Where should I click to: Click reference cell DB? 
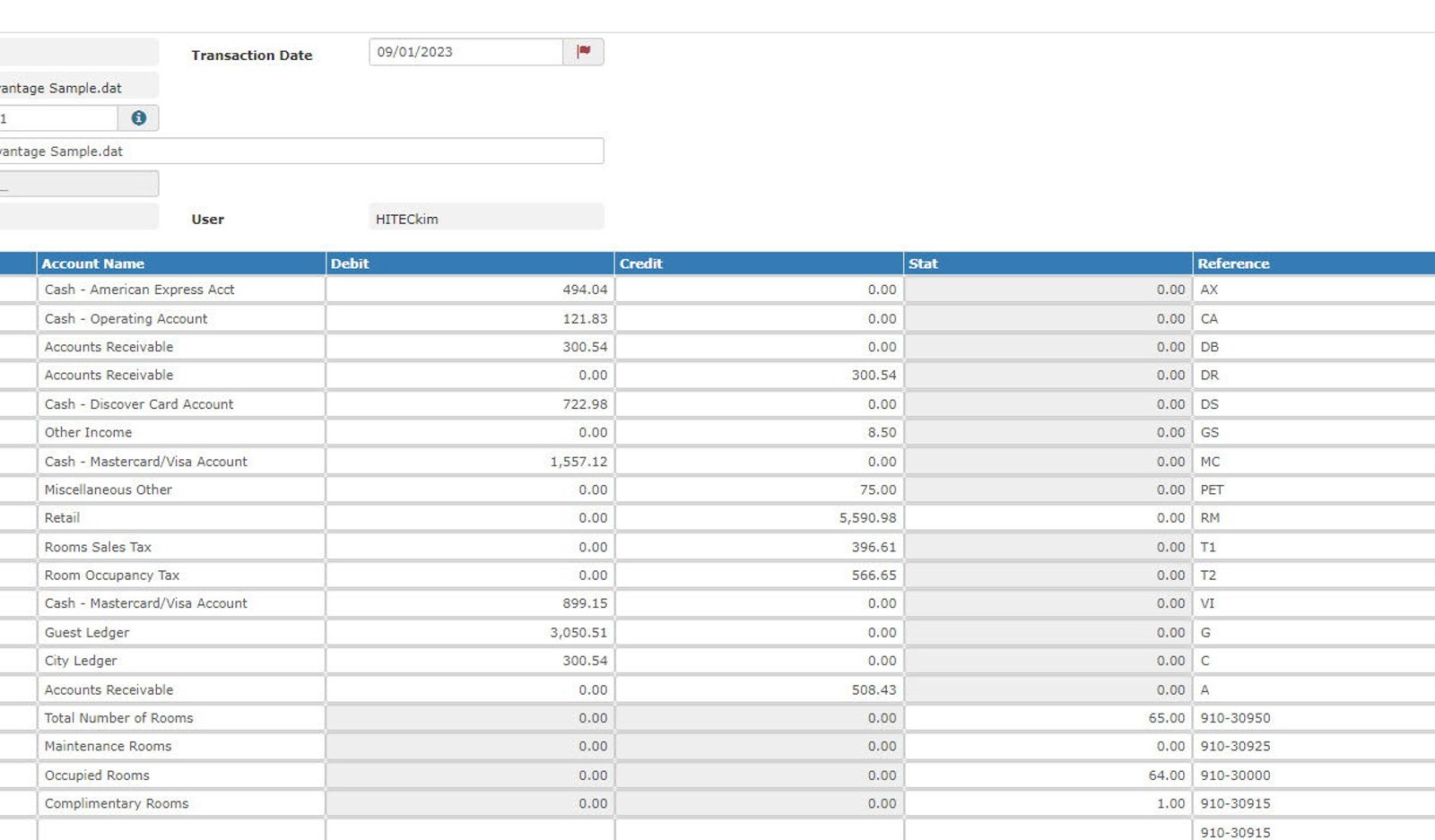click(x=1314, y=347)
